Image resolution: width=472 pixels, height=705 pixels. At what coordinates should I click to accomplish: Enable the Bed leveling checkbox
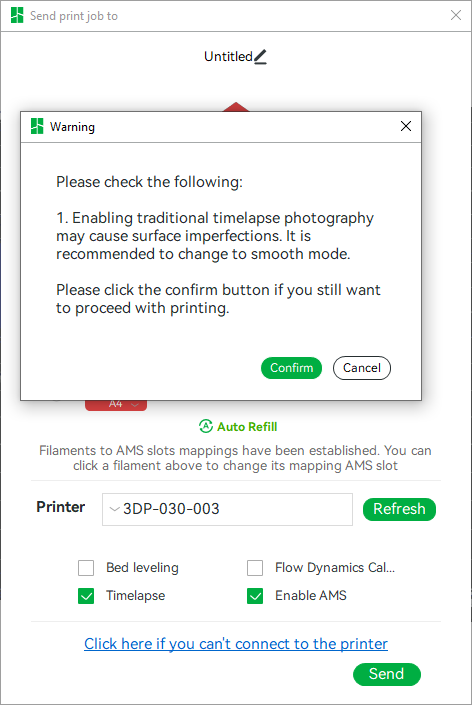click(x=86, y=568)
